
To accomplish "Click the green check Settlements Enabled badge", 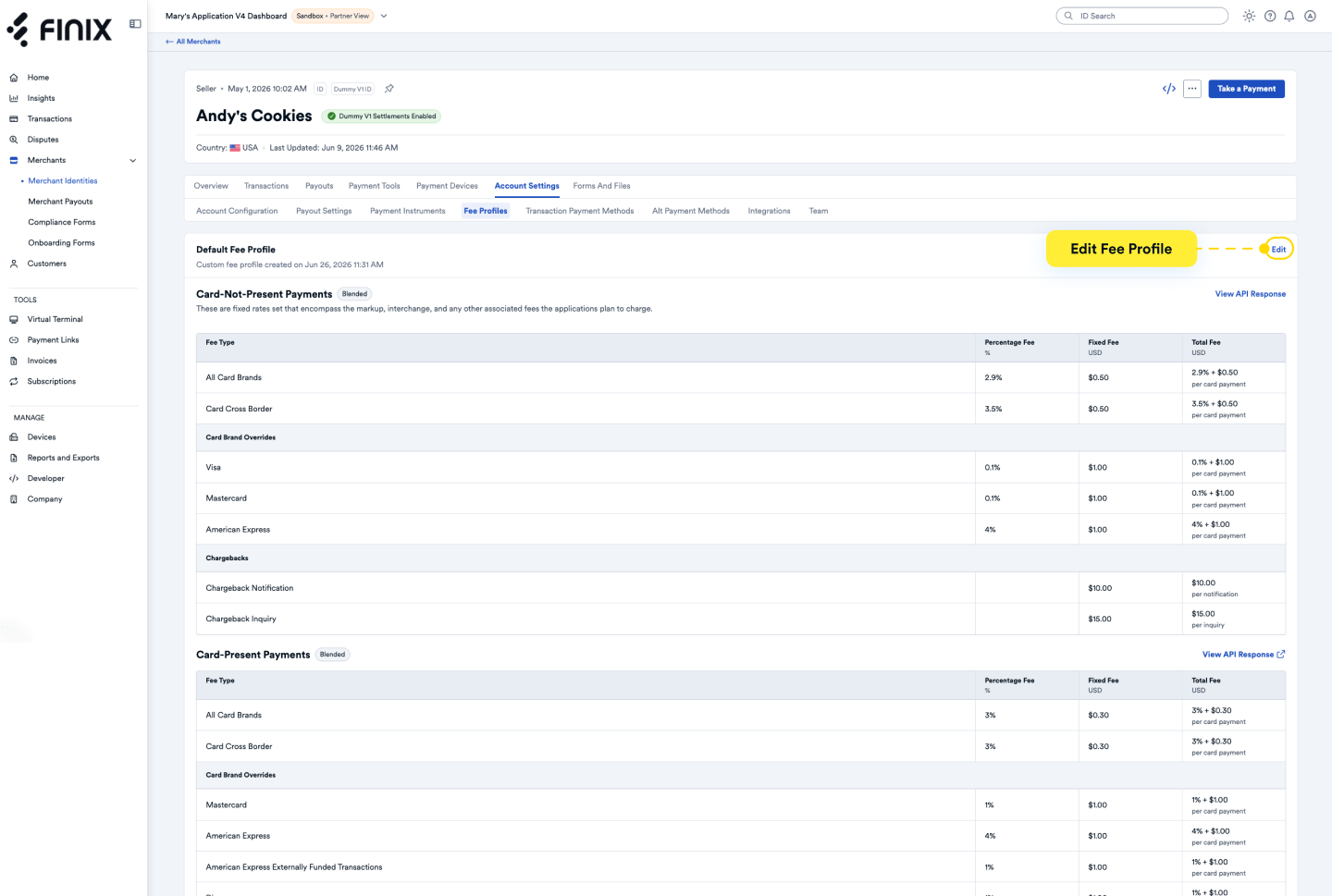I will point(381,117).
